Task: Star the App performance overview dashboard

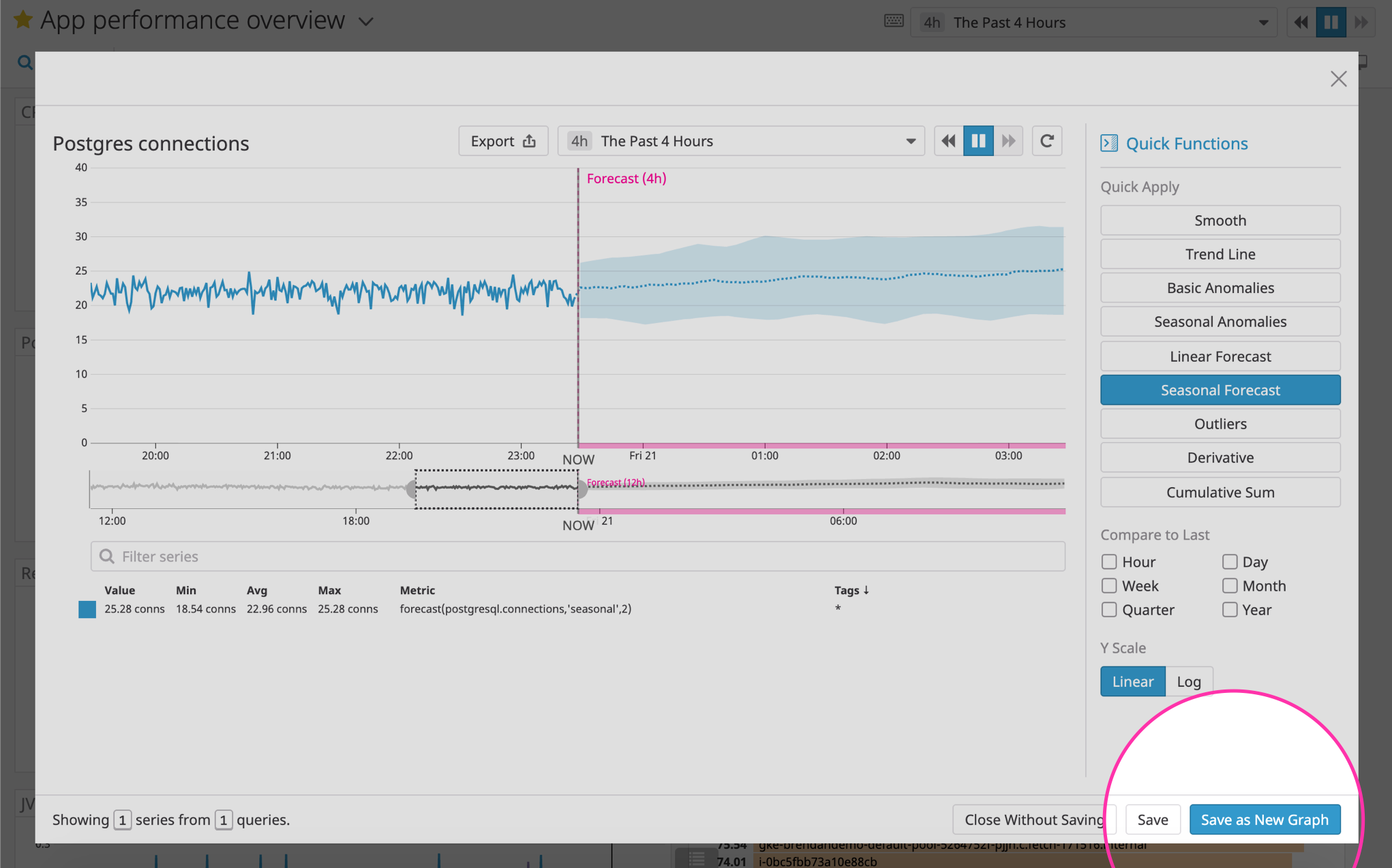Action: 22,20
